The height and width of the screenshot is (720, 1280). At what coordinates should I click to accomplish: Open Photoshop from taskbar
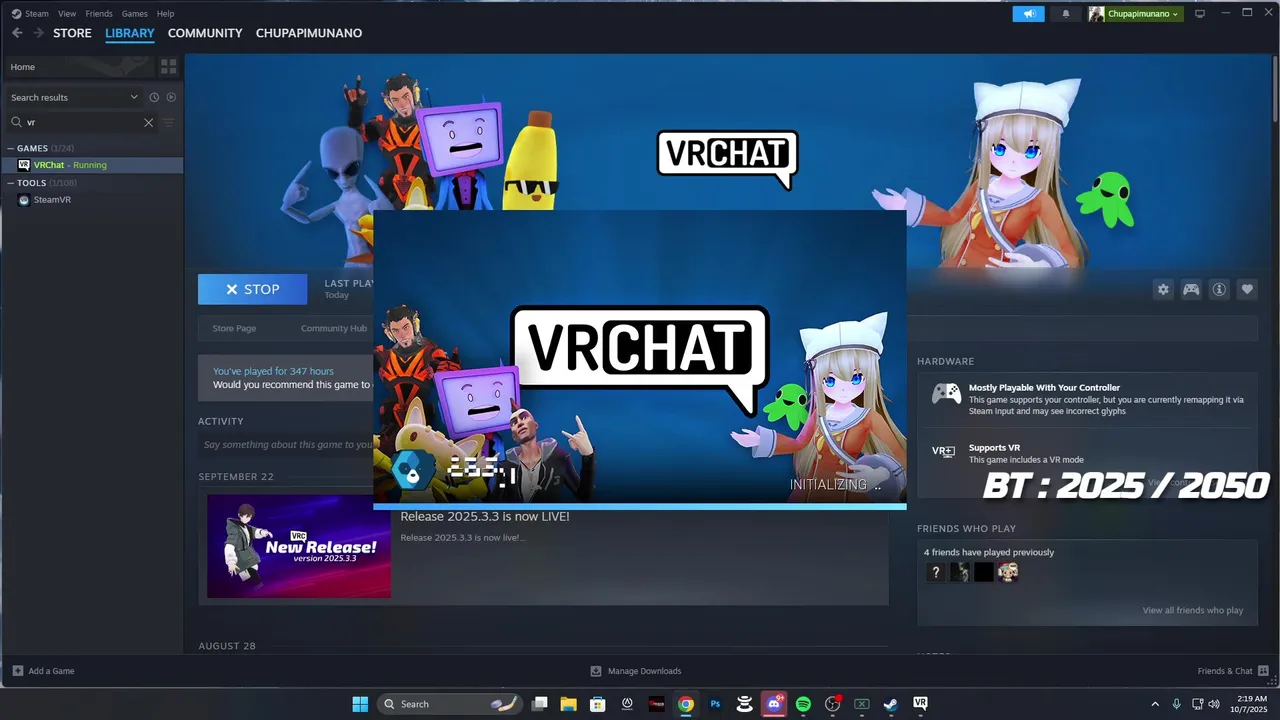(715, 704)
